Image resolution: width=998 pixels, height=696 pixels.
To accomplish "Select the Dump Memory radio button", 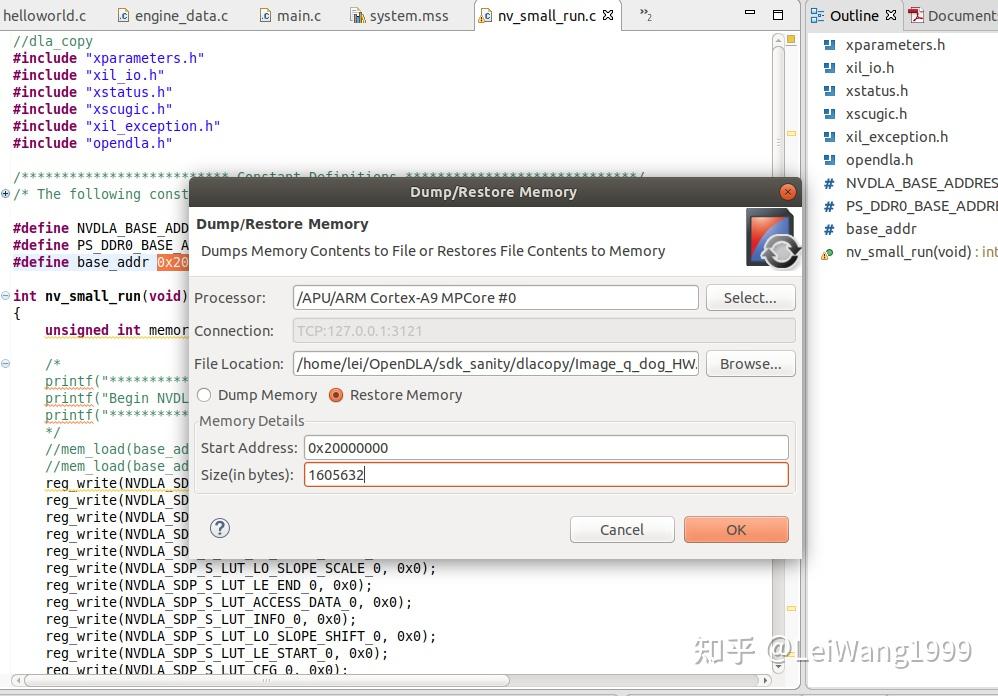I will pyautogui.click(x=204, y=395).
